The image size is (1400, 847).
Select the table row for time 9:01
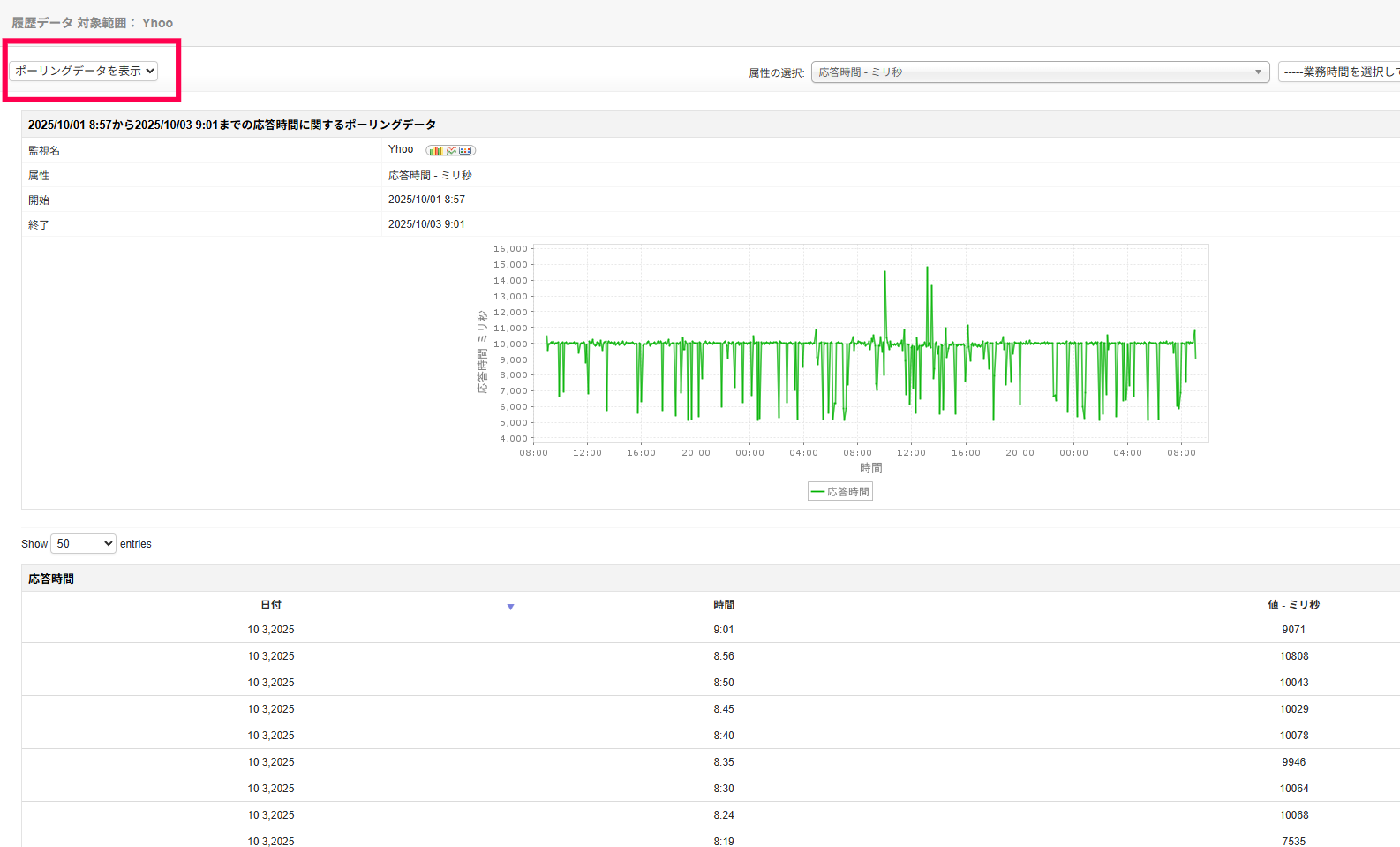tap(724, 630)
